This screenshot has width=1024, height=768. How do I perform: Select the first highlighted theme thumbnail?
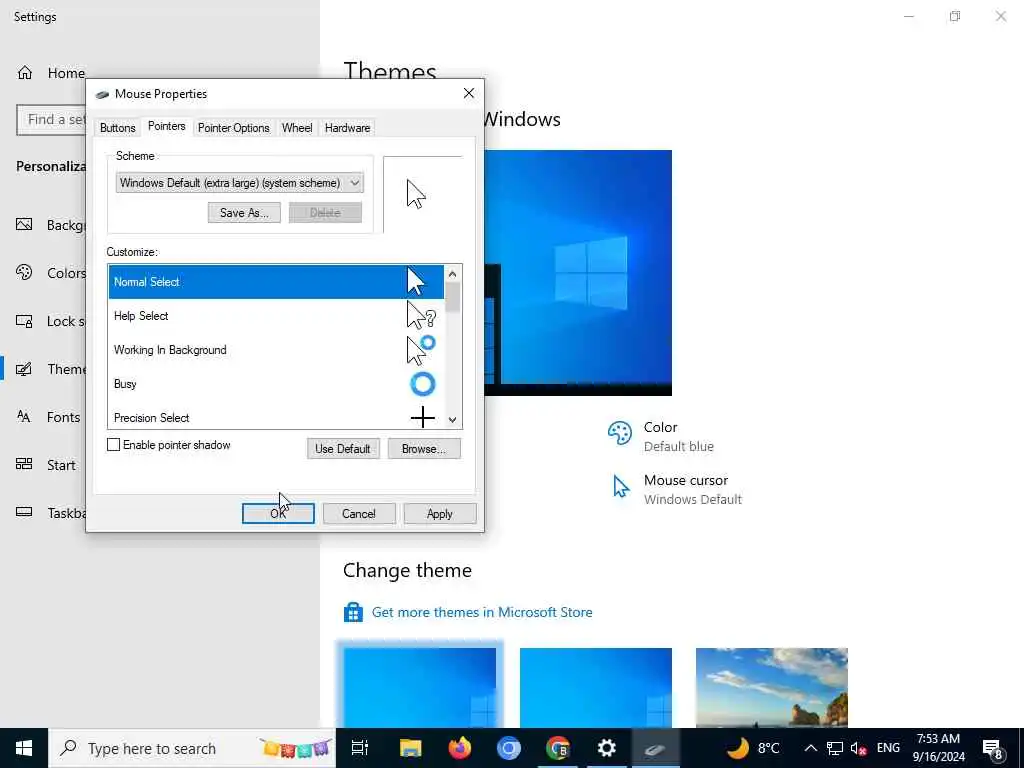(x=420, y=687)
